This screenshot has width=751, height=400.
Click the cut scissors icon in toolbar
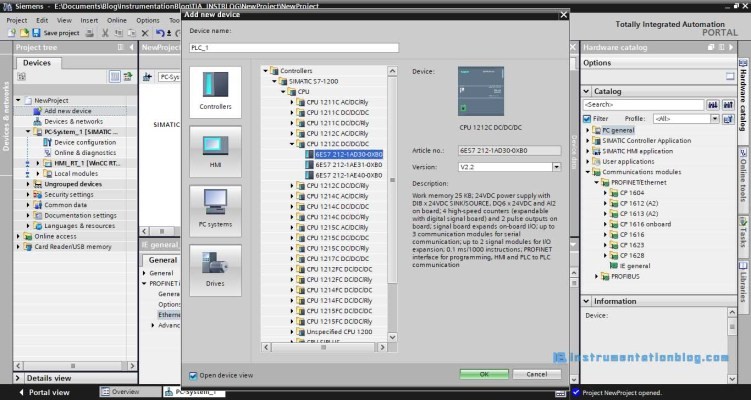coord(103,33)
